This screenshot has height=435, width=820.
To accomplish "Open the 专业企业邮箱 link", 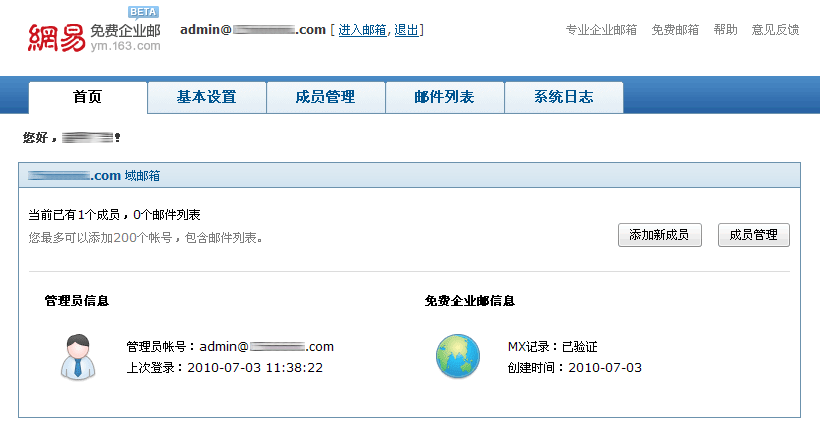I will [601, 30].
